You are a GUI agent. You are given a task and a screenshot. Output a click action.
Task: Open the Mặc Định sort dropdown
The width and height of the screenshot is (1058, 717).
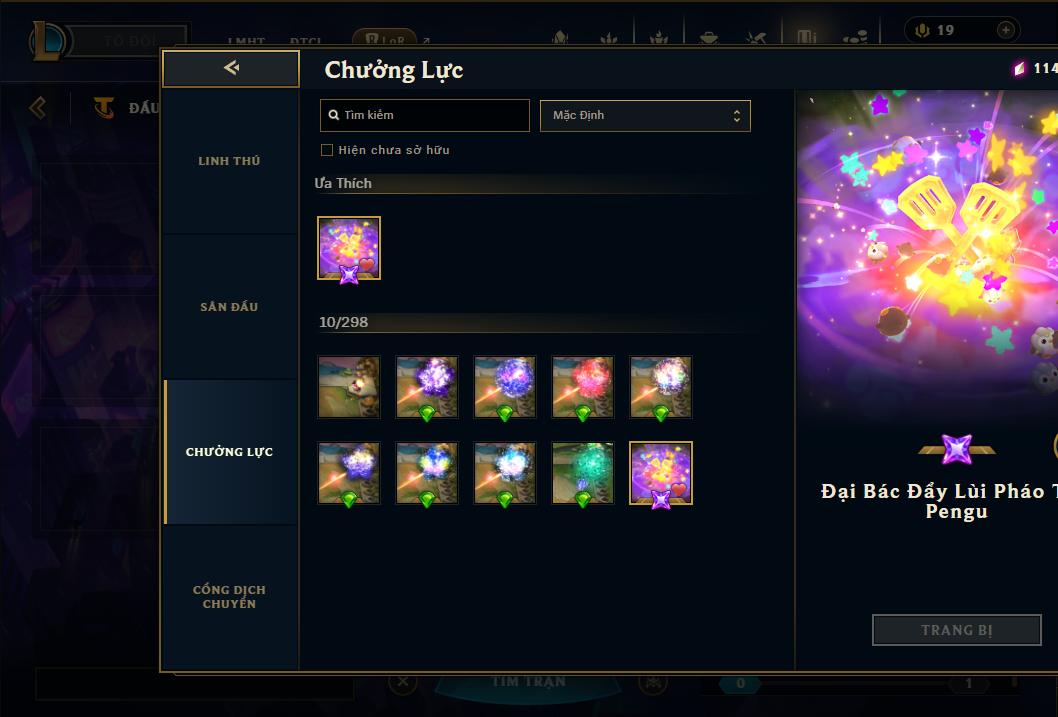[645, 115]
